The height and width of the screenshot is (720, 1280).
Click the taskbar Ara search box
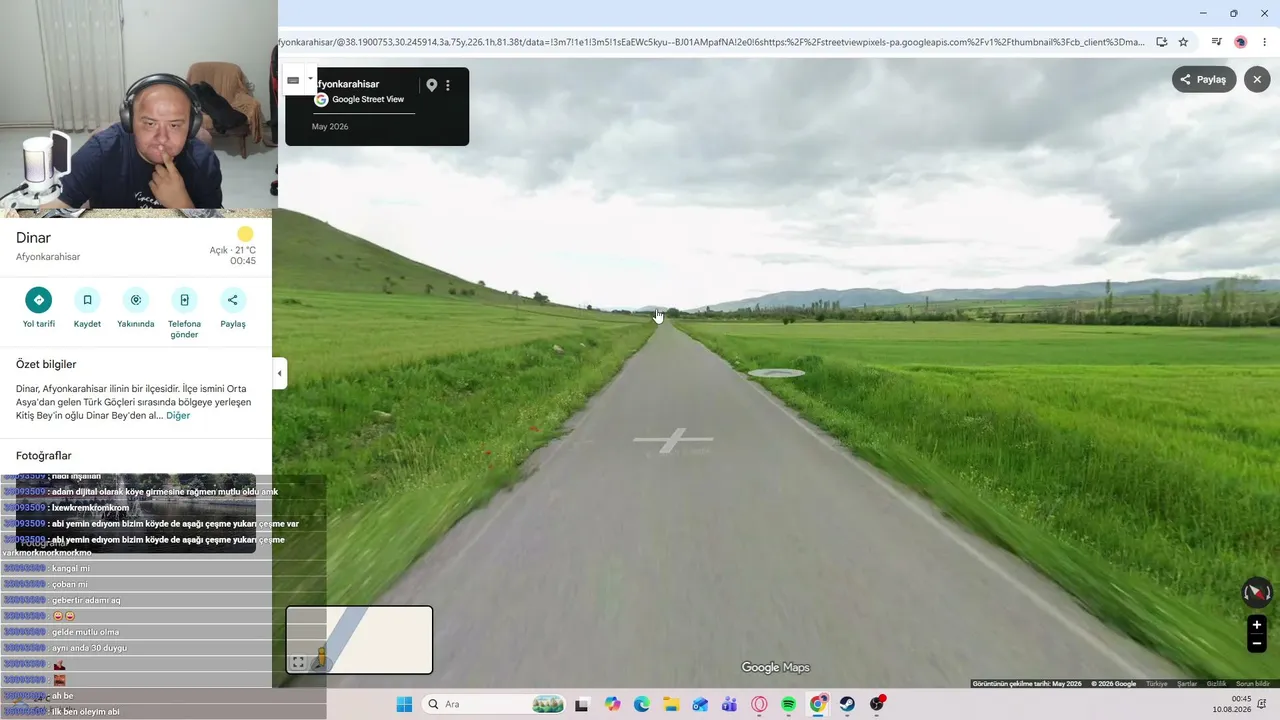tap(496, 704)
